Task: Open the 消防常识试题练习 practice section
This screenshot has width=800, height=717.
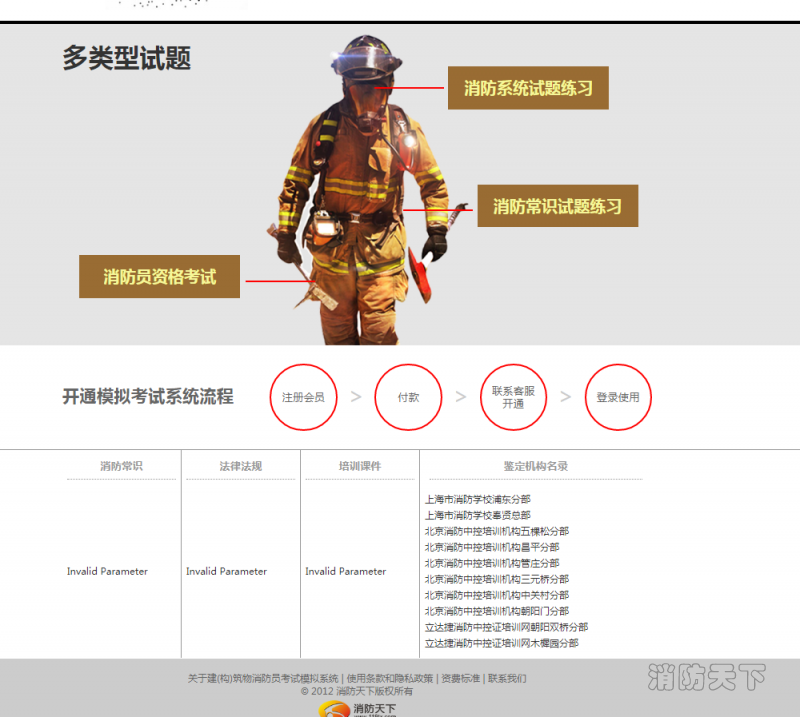Action: [x=556, y=205]
